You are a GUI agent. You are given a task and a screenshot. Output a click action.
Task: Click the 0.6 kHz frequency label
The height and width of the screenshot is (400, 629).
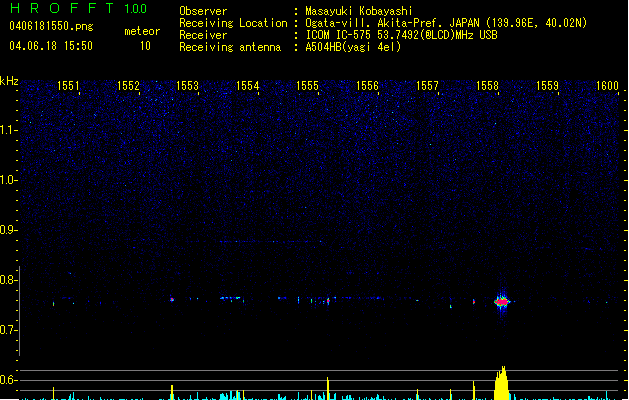8,380
